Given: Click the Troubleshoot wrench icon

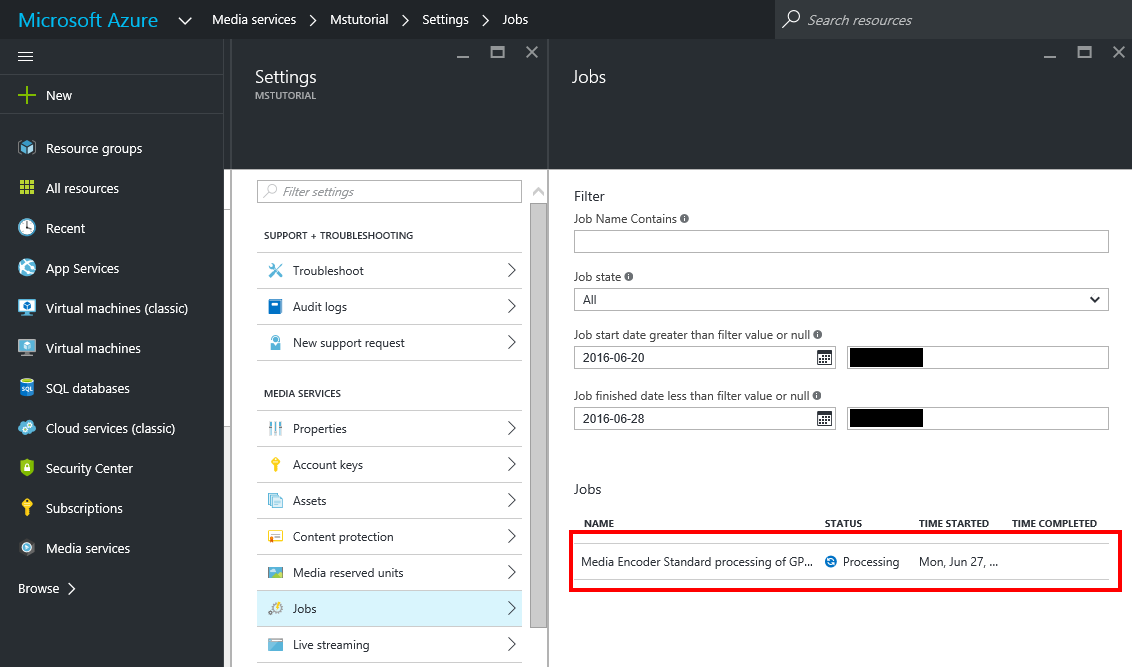Looking at the screenshot, I should 275,271.
